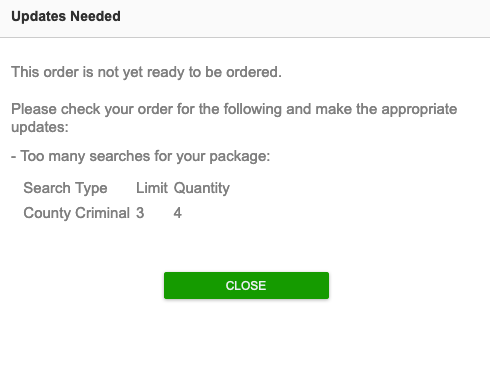Click the word 'appropriate' in the paragraph
This screenshot has height=377, width=490.
(419, 110)
